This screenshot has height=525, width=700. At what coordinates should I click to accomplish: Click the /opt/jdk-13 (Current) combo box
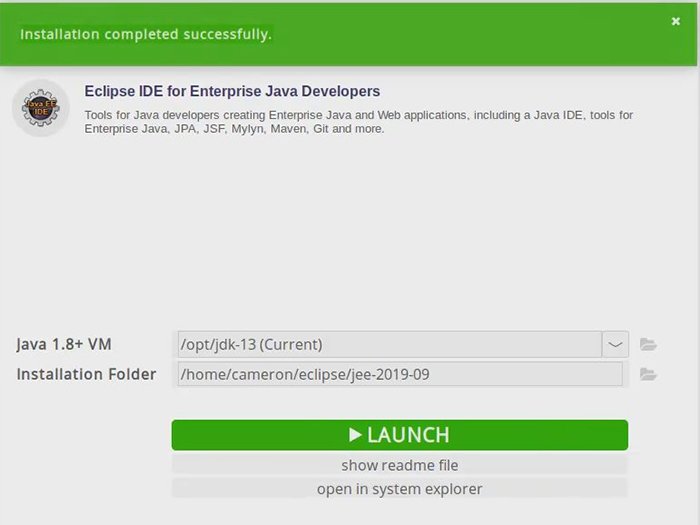click(388, 345)
